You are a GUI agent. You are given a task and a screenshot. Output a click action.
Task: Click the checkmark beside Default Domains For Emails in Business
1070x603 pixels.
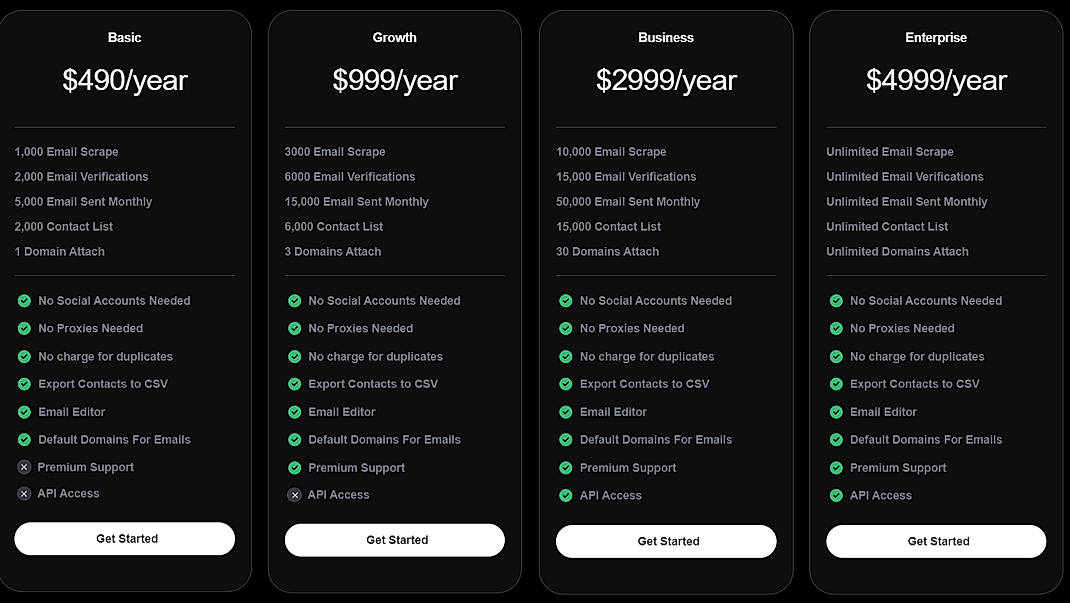pos(565,439)
